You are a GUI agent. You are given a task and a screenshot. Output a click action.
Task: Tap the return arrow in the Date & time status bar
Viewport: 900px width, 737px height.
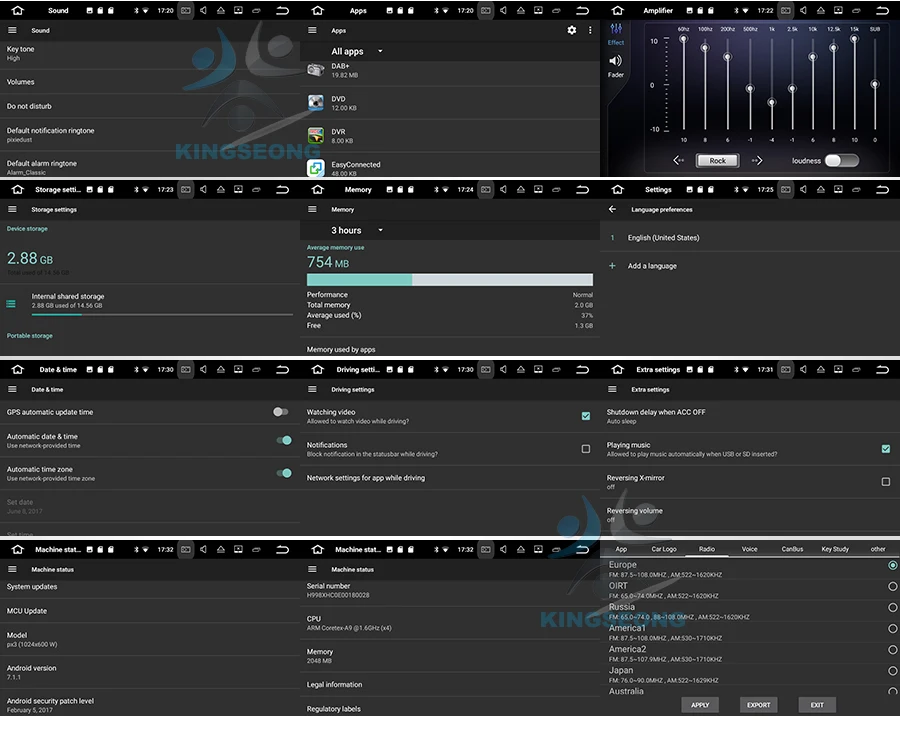(282, 370)
